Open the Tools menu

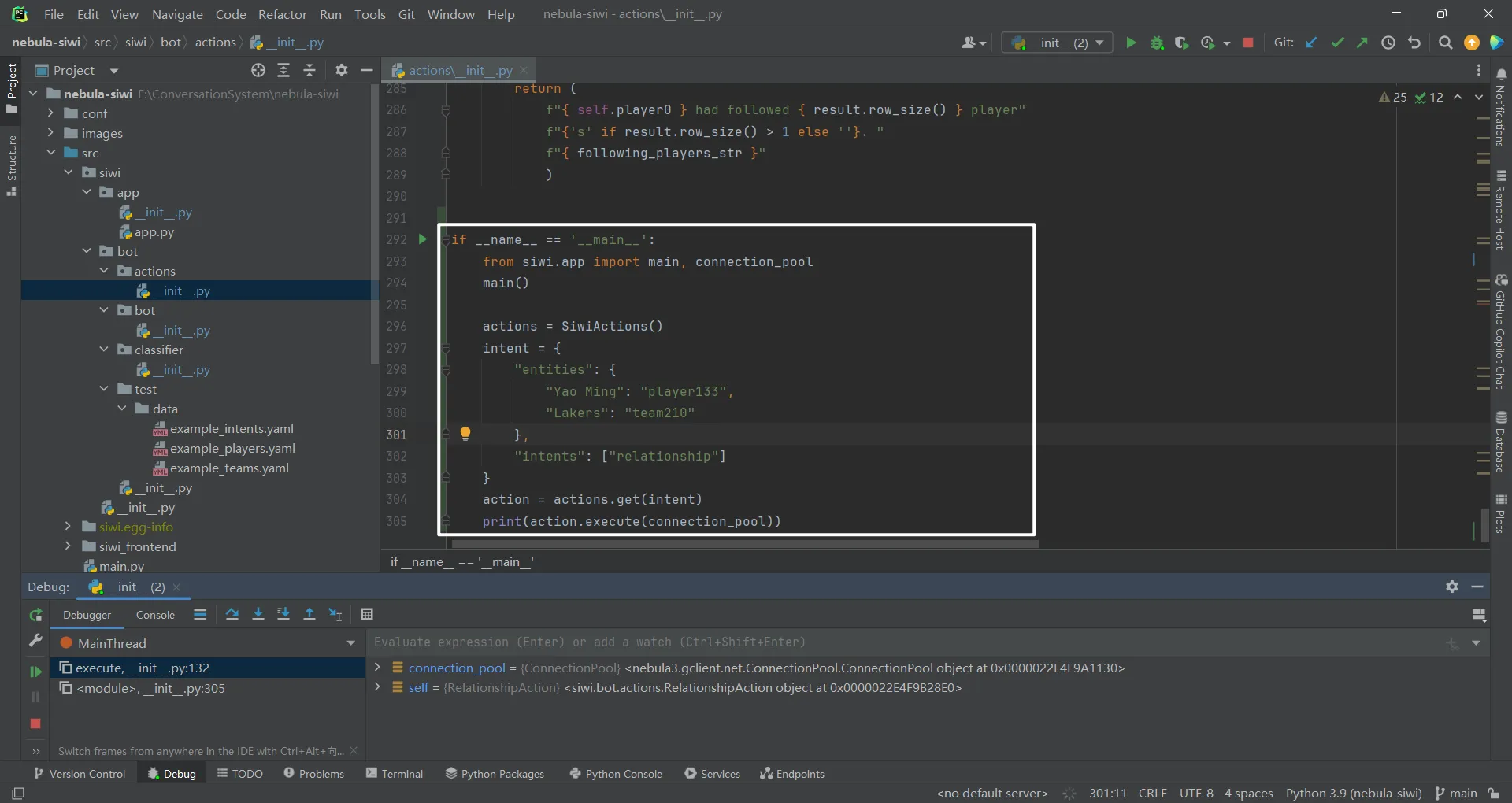369,14
